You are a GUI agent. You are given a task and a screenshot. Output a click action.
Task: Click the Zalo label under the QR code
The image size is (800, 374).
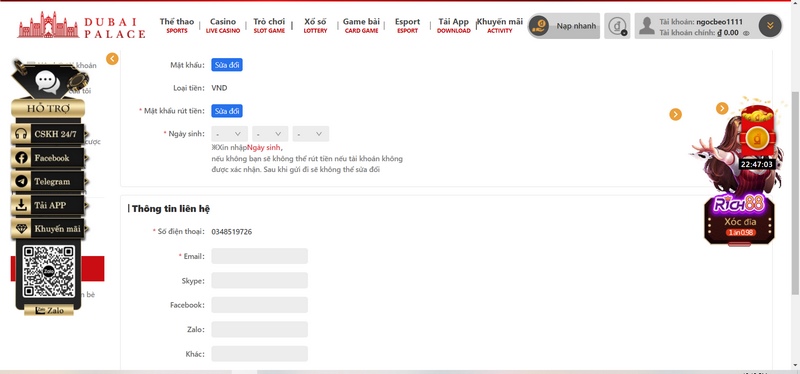click(x=49, y=310)
